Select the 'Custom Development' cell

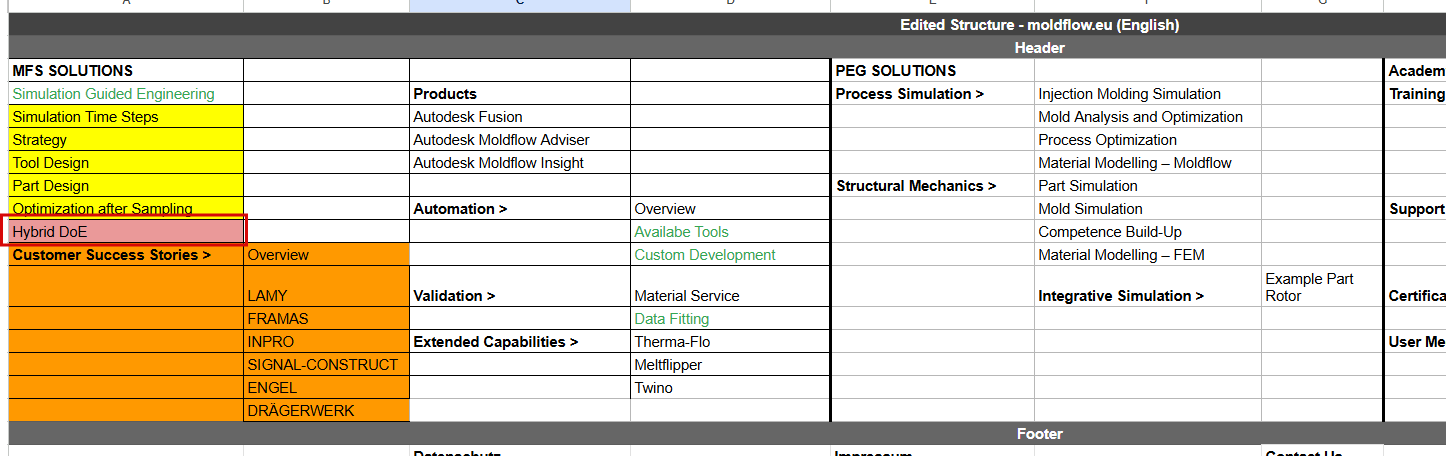(x=730, y=255)
